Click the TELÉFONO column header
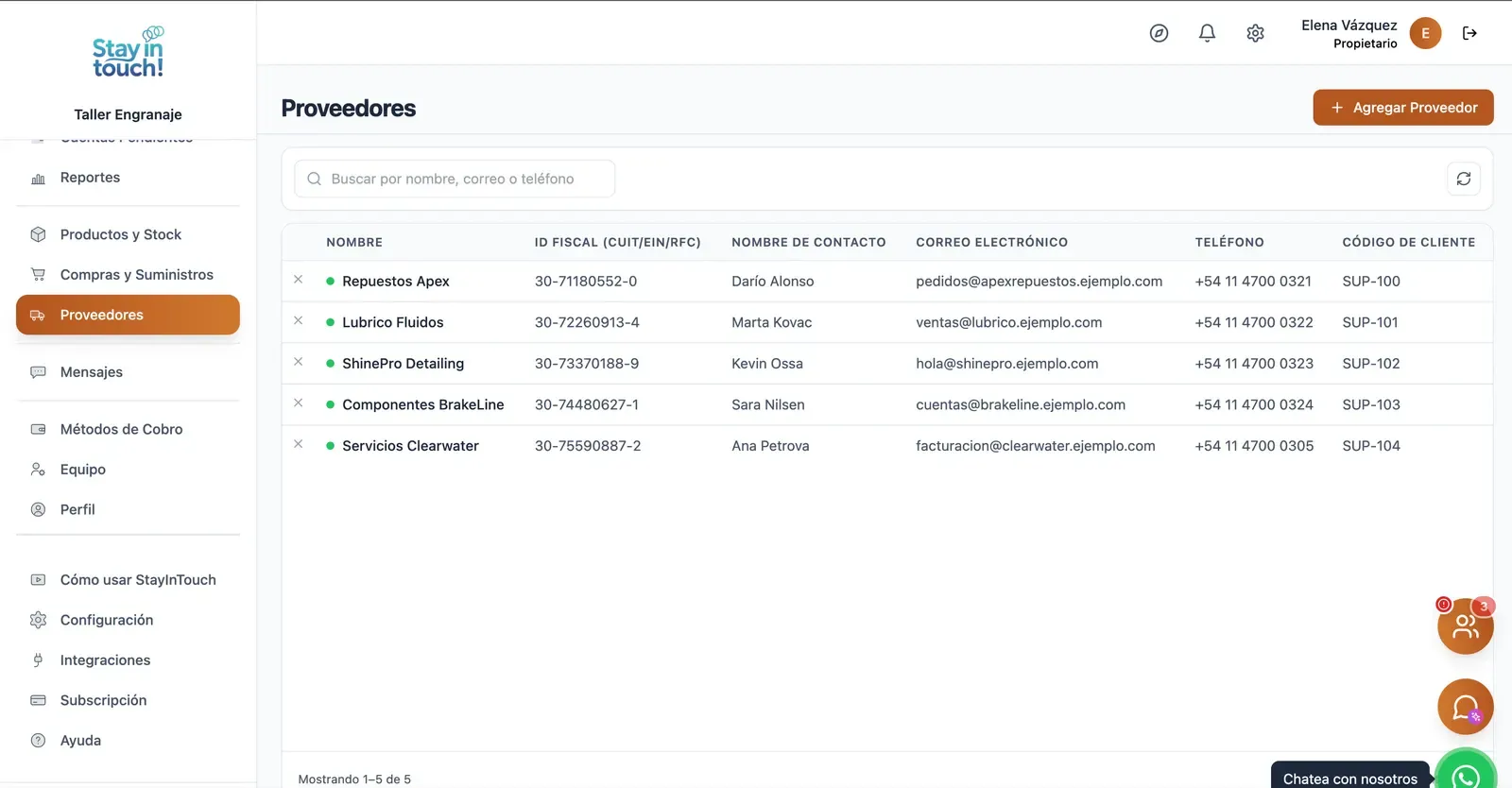 [1229, 242]
